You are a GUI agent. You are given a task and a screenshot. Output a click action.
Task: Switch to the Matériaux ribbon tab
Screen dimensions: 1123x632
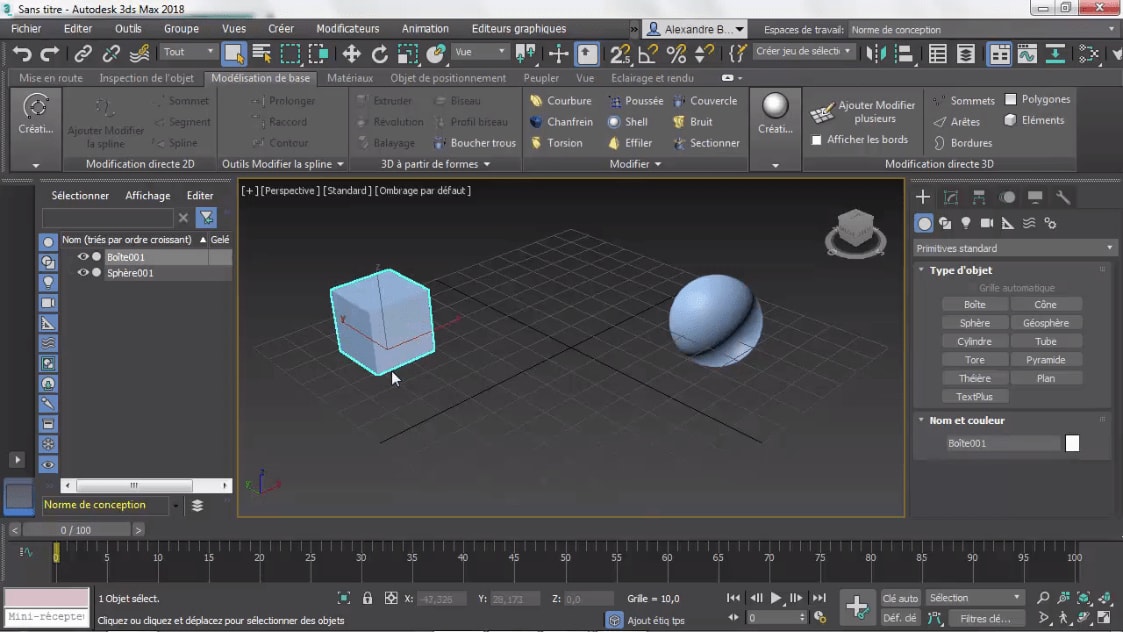pyautogui.click(x=350, y=77)
